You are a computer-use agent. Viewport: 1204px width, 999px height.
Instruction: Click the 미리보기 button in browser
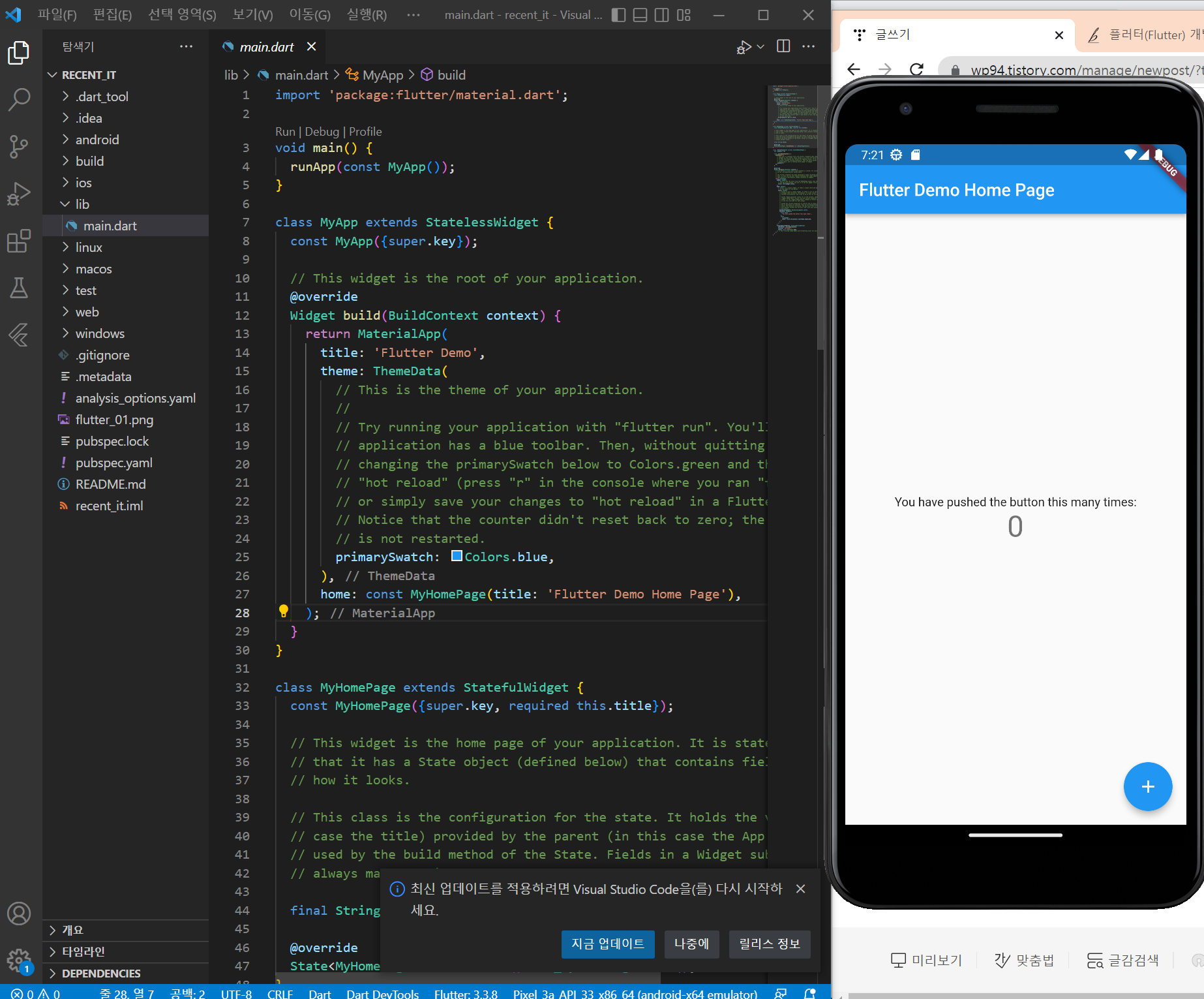tap(926, 960)
